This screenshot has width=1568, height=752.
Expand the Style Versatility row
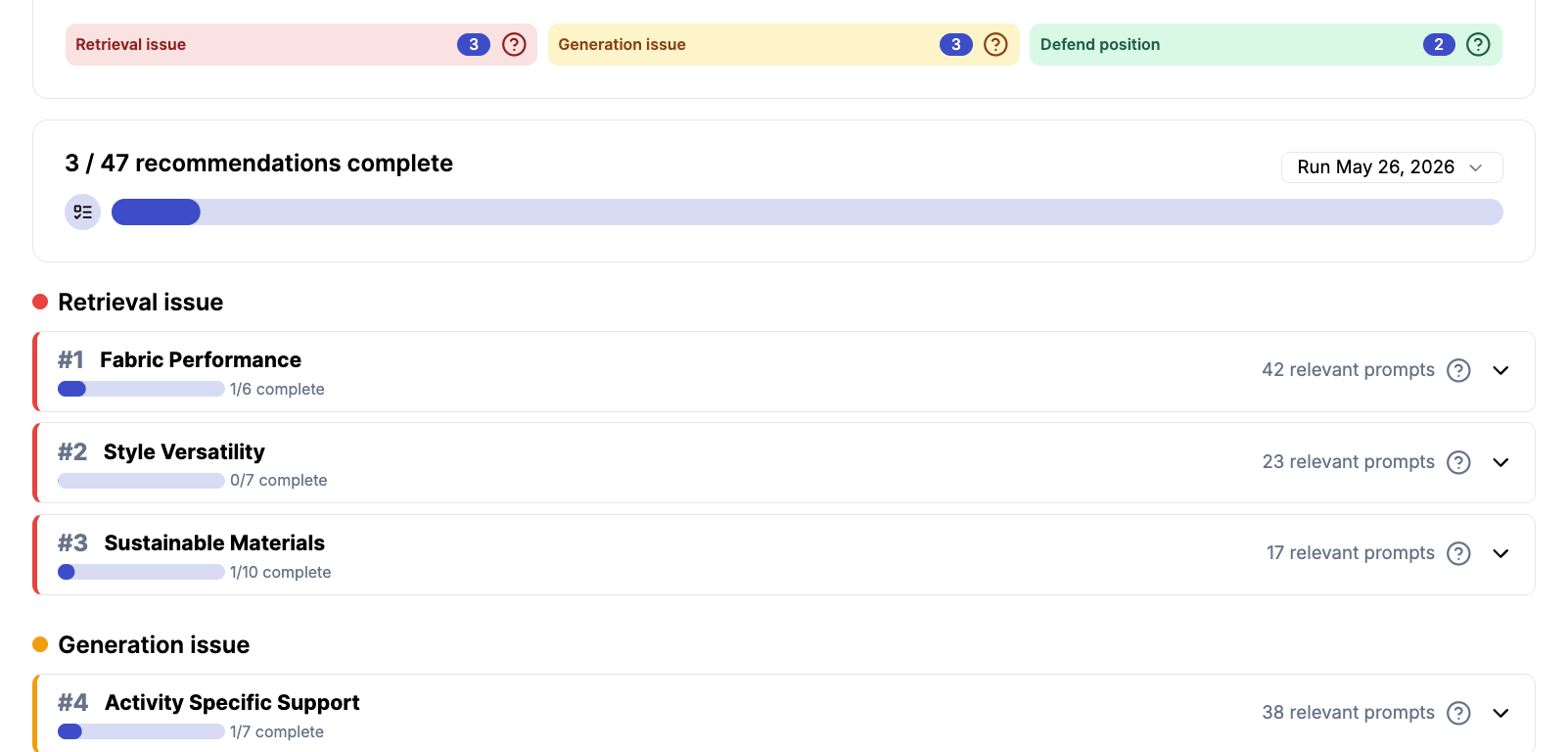(x=1500, y=462)
